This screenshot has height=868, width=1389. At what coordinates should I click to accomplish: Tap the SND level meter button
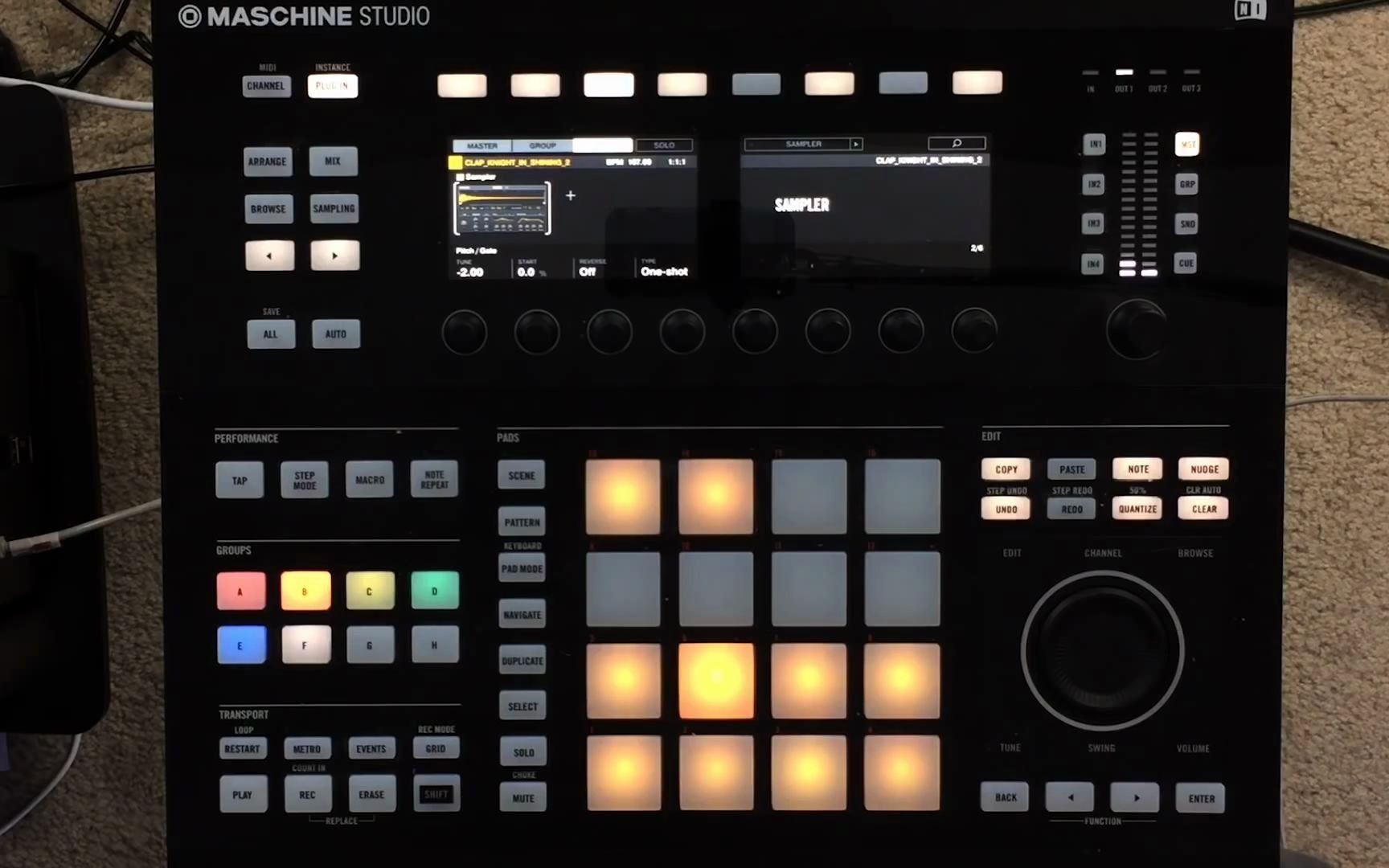1187,223
